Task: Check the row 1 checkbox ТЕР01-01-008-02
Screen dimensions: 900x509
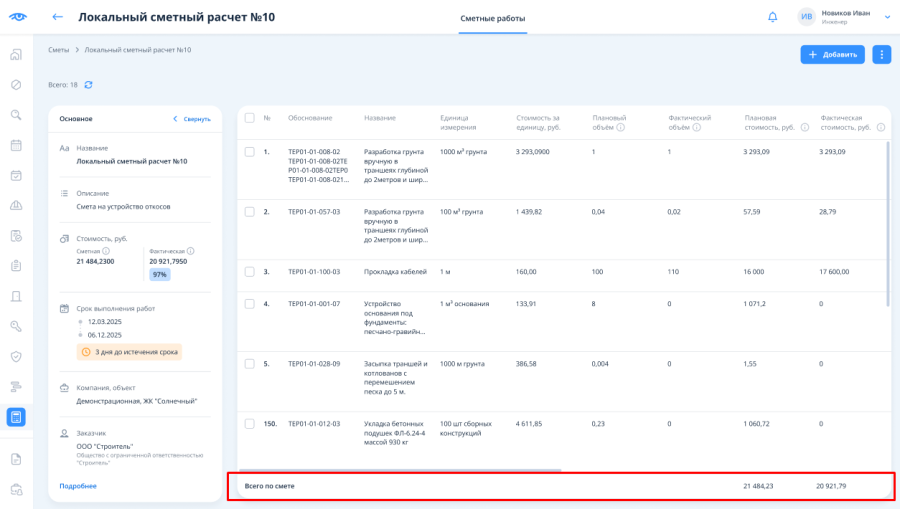Action: (250, 152)
